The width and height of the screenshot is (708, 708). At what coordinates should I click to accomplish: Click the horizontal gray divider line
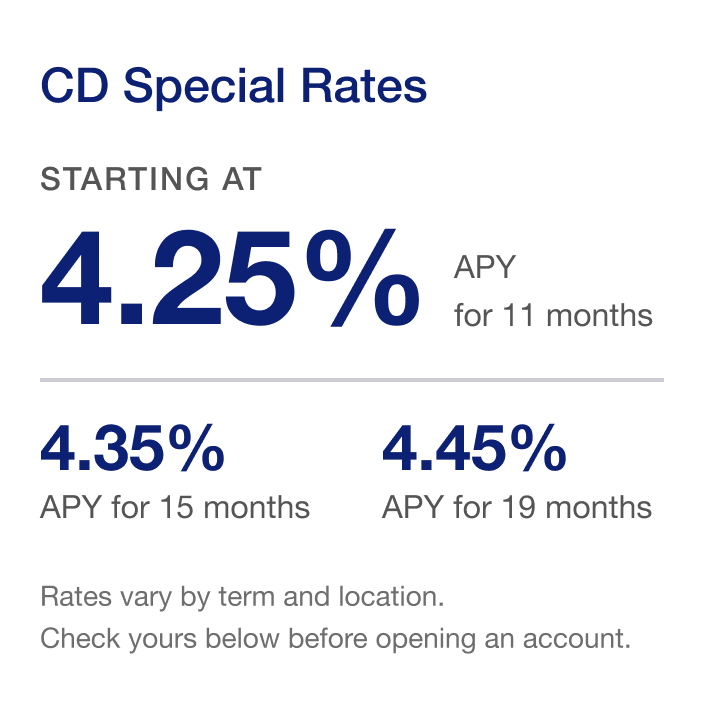pos(352,380)
